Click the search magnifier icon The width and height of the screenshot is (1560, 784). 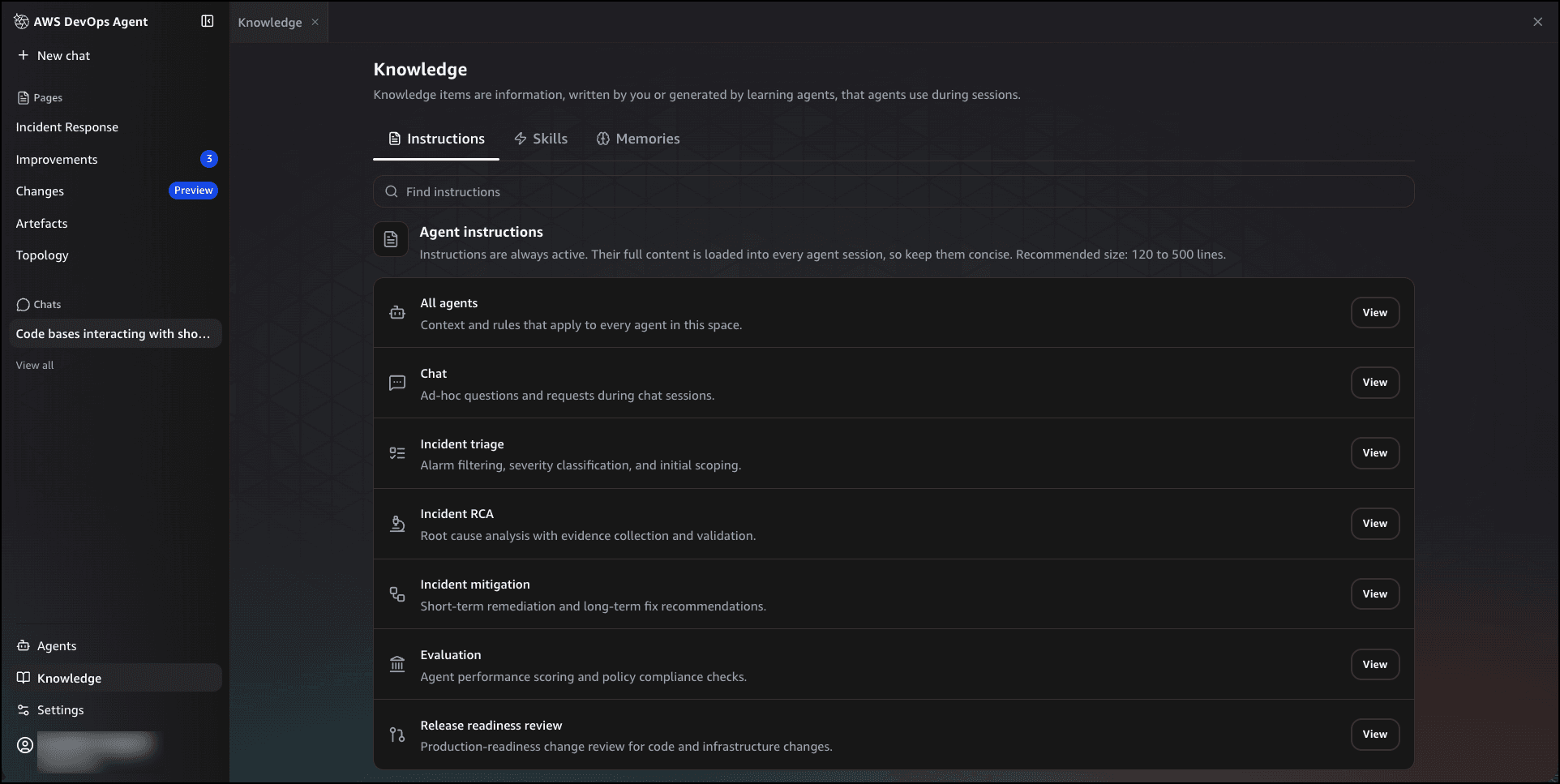(x=392, y=191)
